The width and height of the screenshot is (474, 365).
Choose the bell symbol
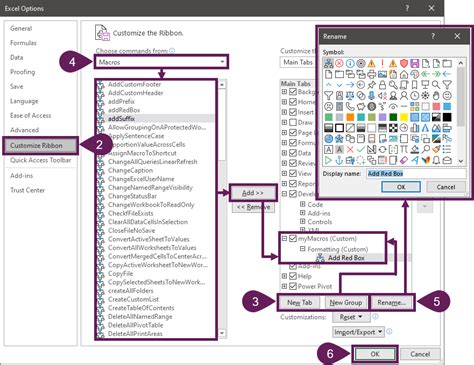pyautogui.click(x=436, y=160)
